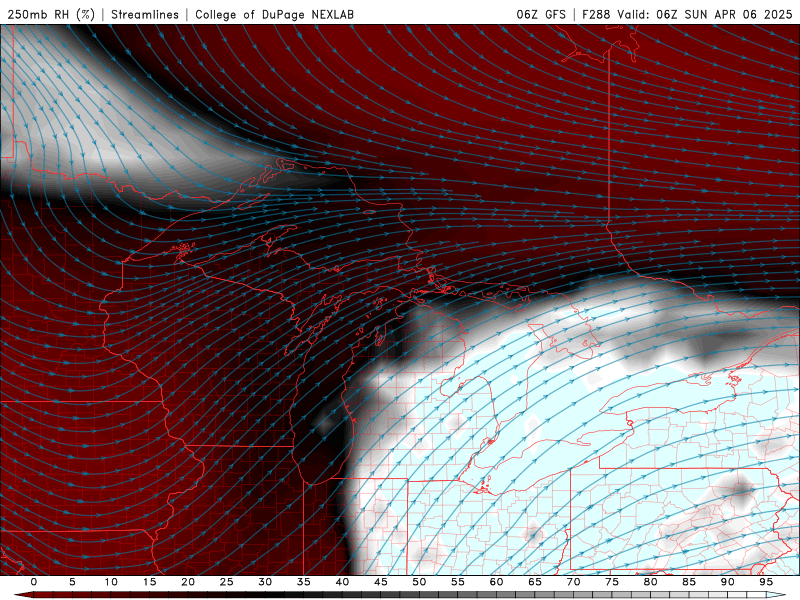Select the '50' colorbar tick label
The height and width of the screenshot is (600, 800).
419,582
